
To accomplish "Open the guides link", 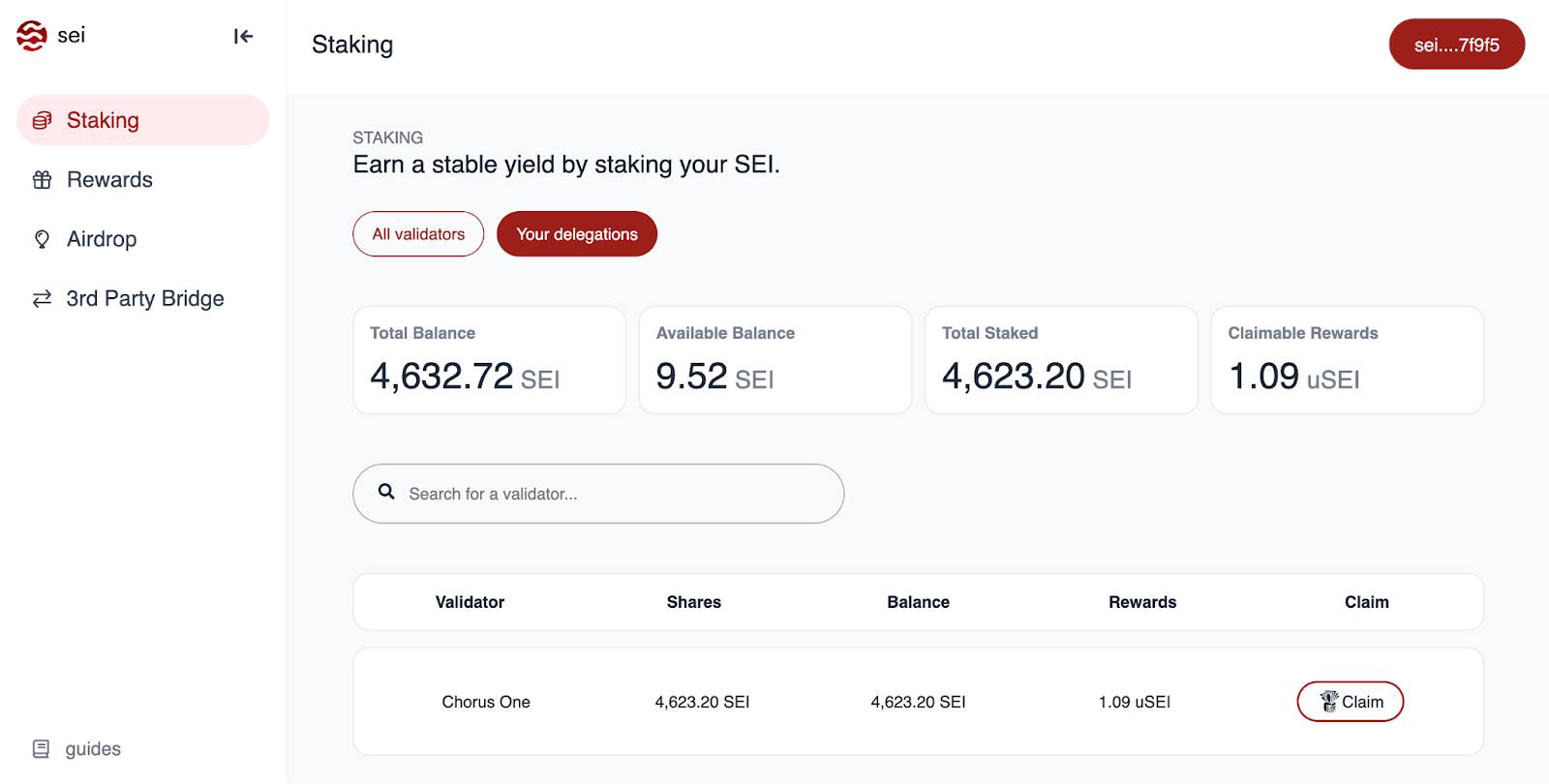I will pyautogui.click(x=93, y=749).
